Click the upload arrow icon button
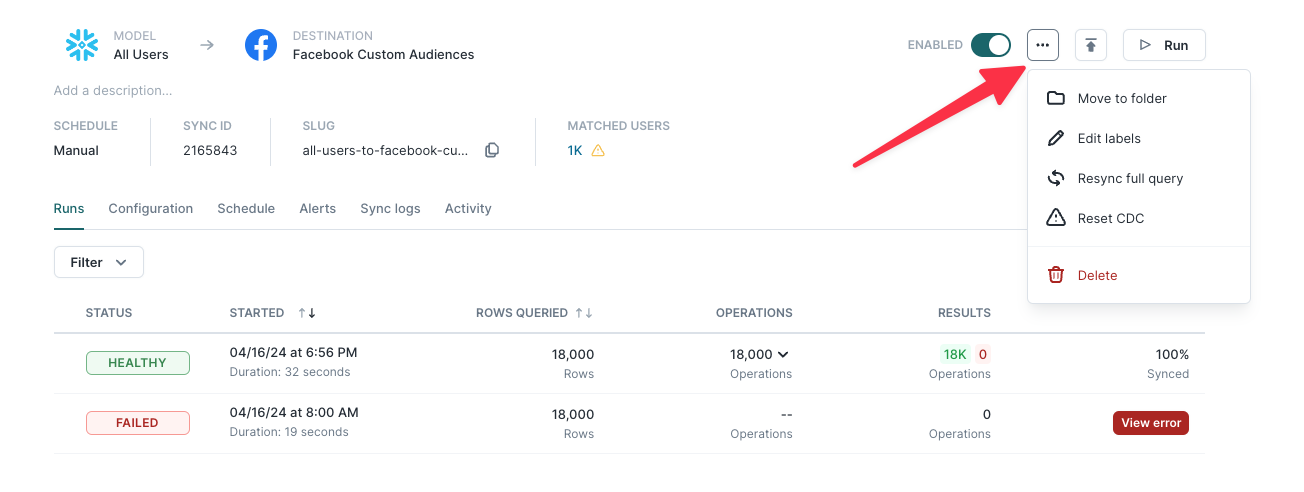 pos(1090,45)
